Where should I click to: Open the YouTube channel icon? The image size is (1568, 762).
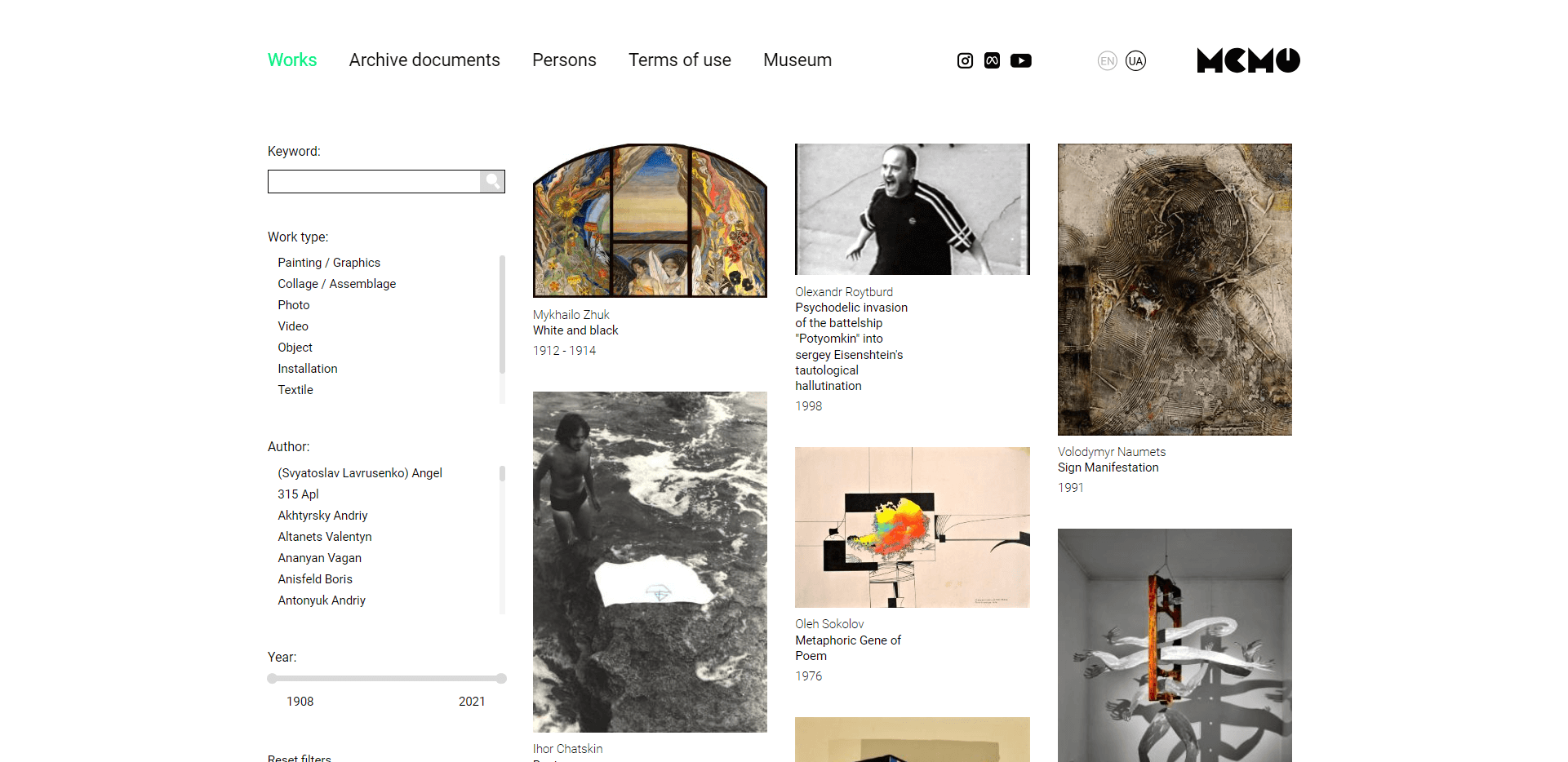(1020, 60)
